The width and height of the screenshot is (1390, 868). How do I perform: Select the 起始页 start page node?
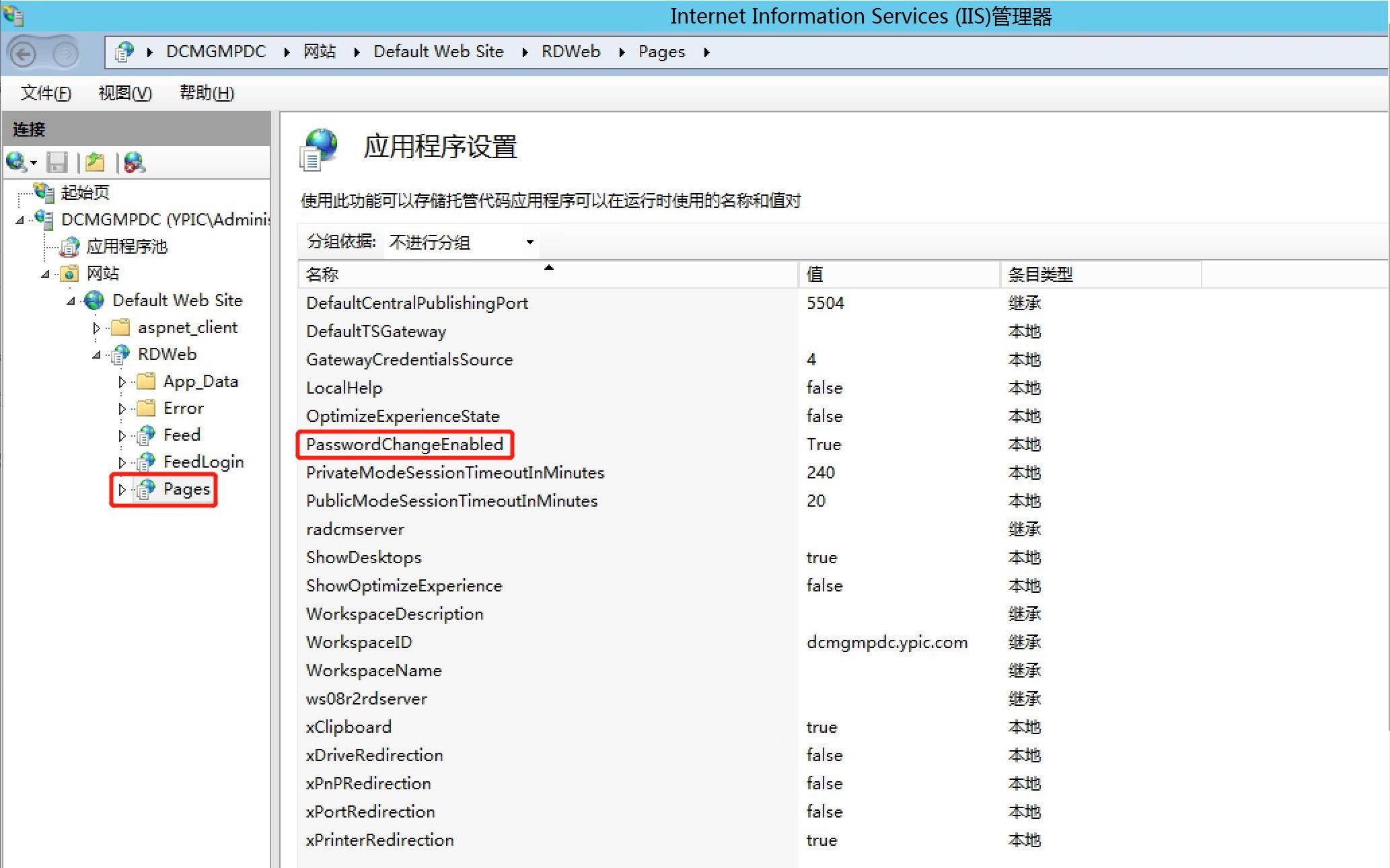(x=84, y=193)
